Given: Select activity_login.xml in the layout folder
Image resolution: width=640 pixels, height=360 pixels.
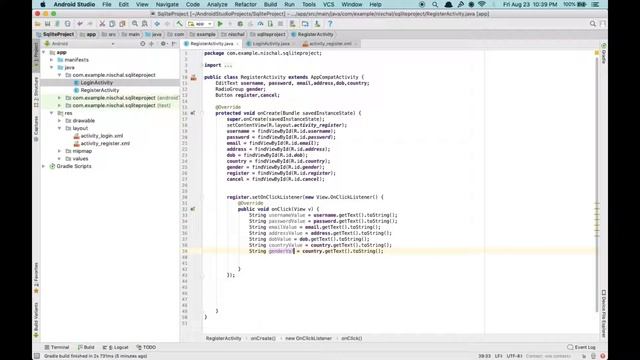Looking at the screenshot, I should pyautogui.click(x=102, y=136).
